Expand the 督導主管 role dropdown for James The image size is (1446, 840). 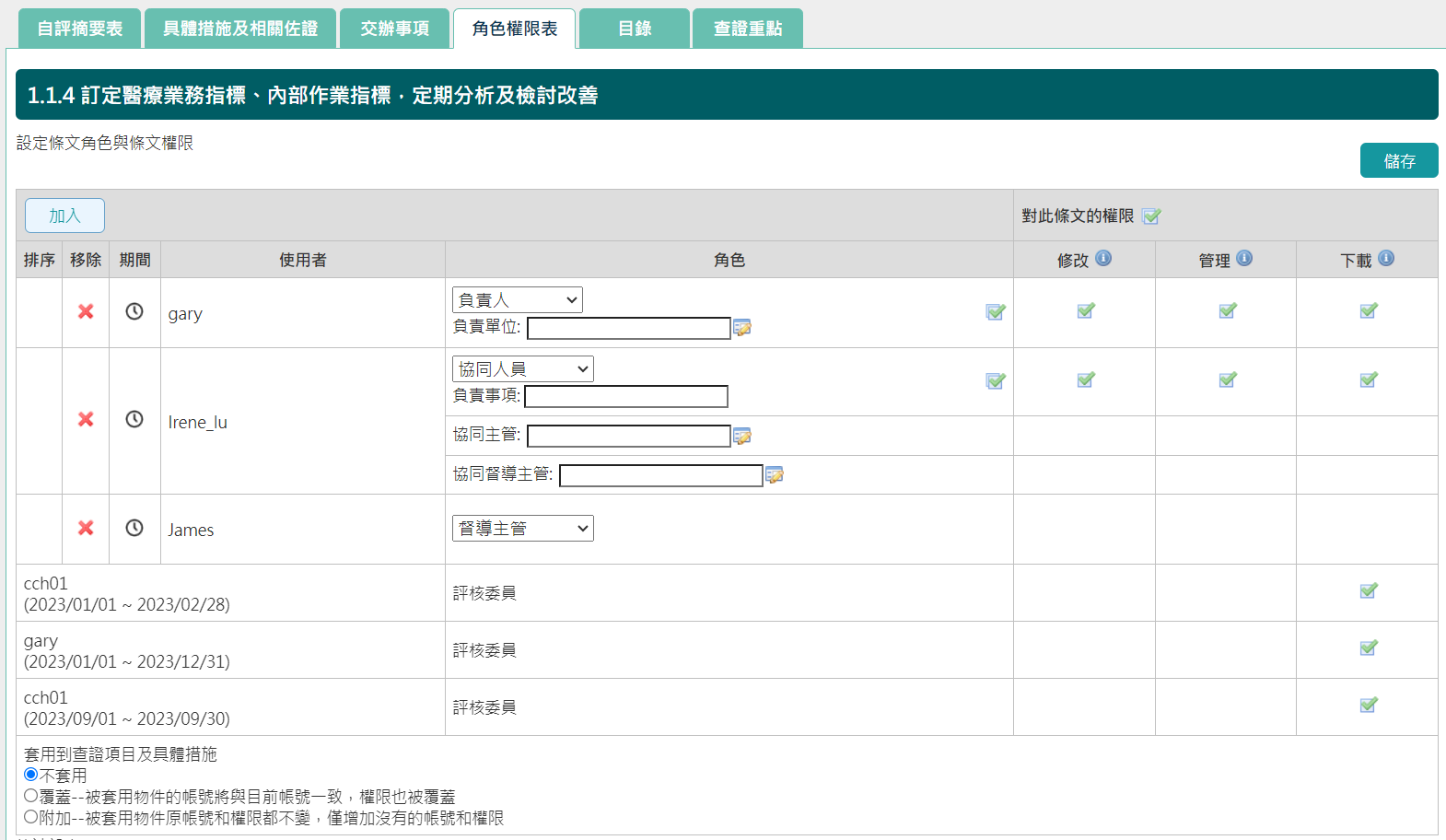tap(522, 529)
